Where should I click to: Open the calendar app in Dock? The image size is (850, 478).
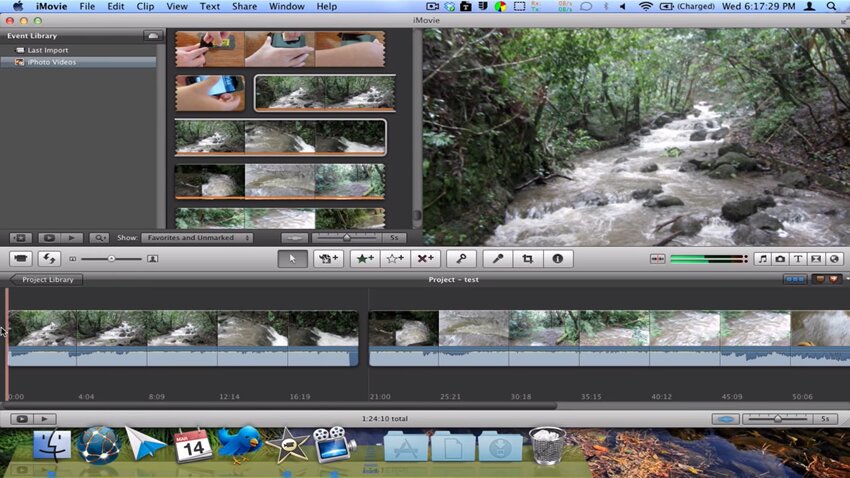tap(192, 445)
